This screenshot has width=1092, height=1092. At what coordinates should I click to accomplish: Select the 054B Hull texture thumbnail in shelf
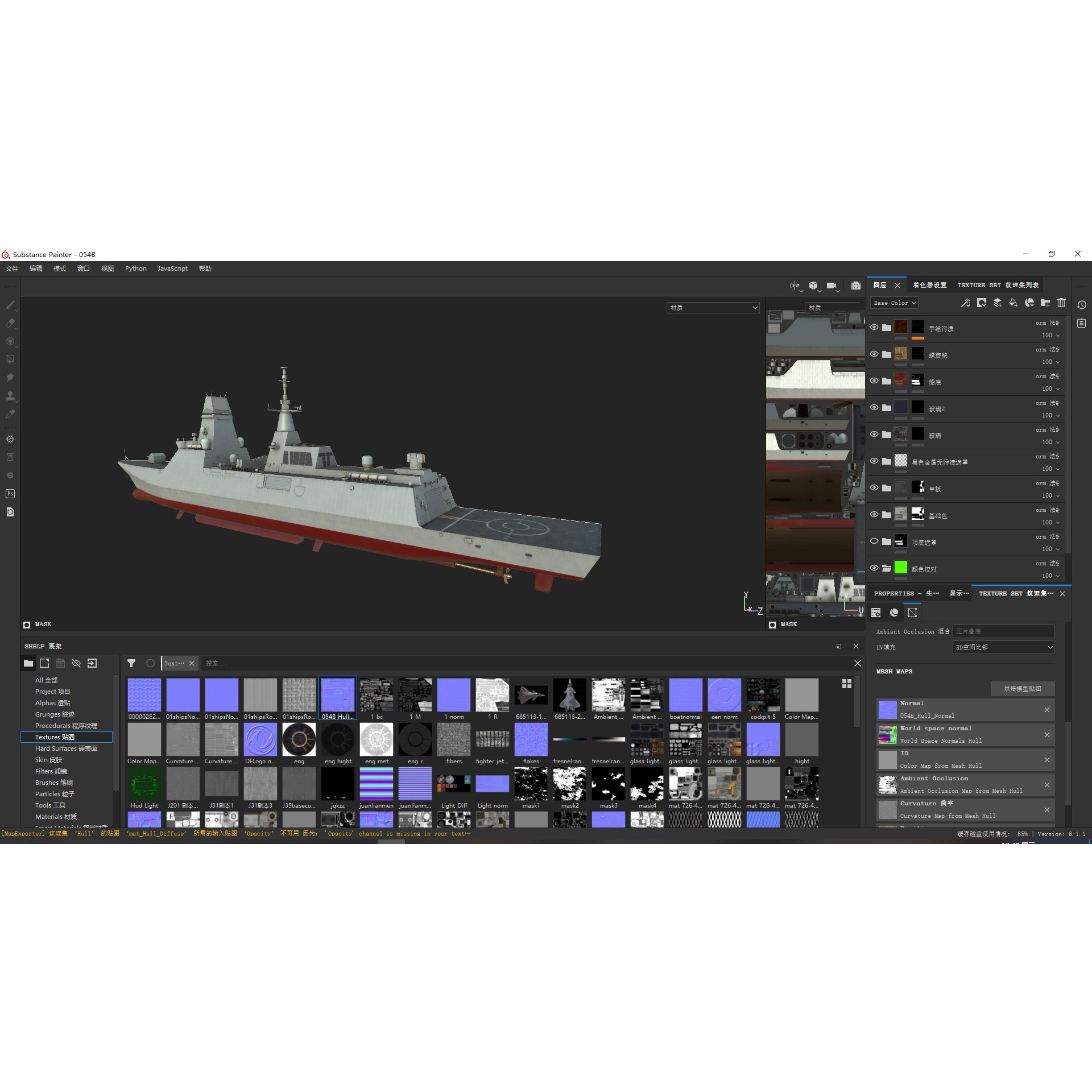click(337, 695)
